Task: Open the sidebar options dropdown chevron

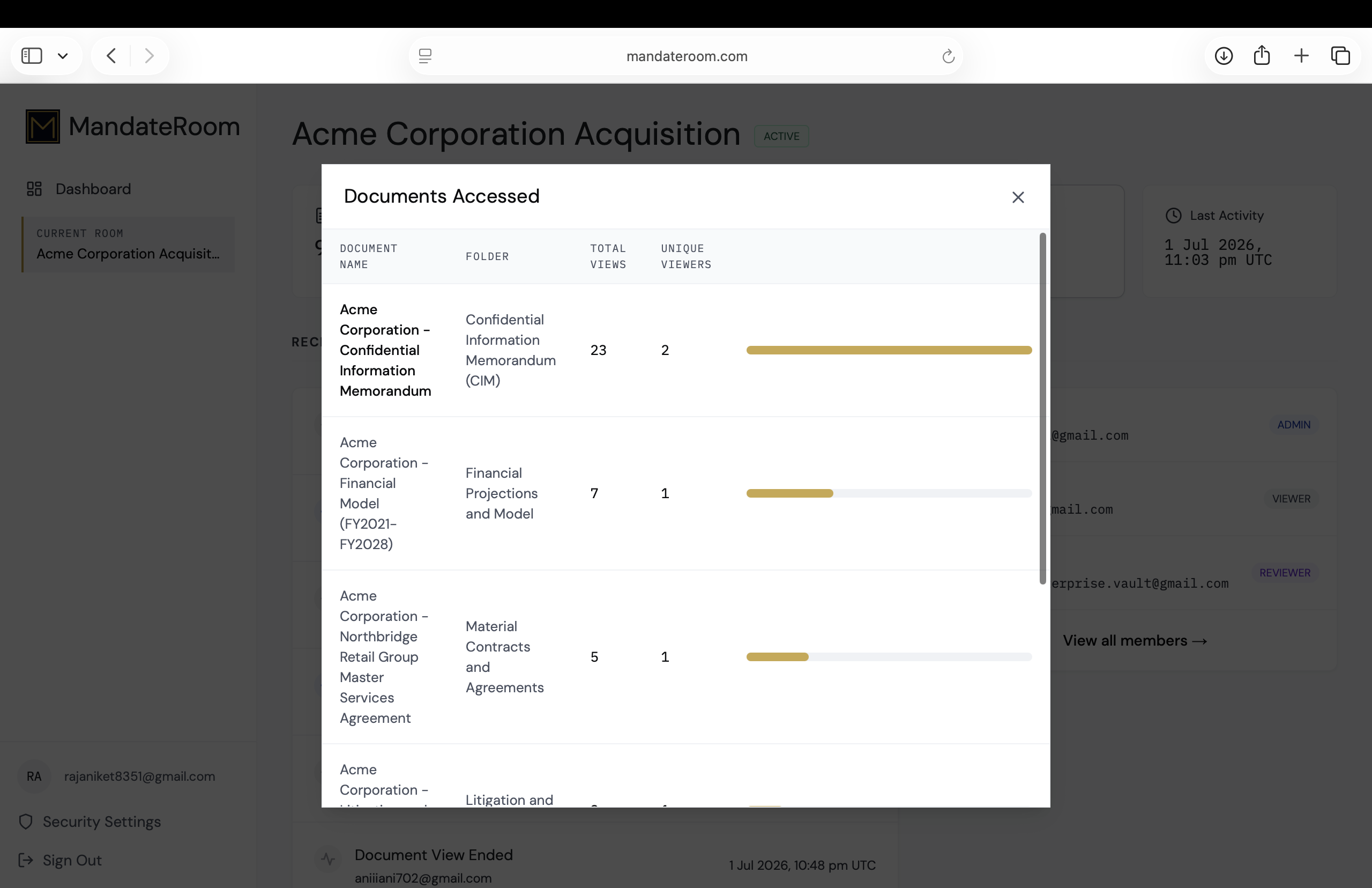Action: click(x=63, y=56)
